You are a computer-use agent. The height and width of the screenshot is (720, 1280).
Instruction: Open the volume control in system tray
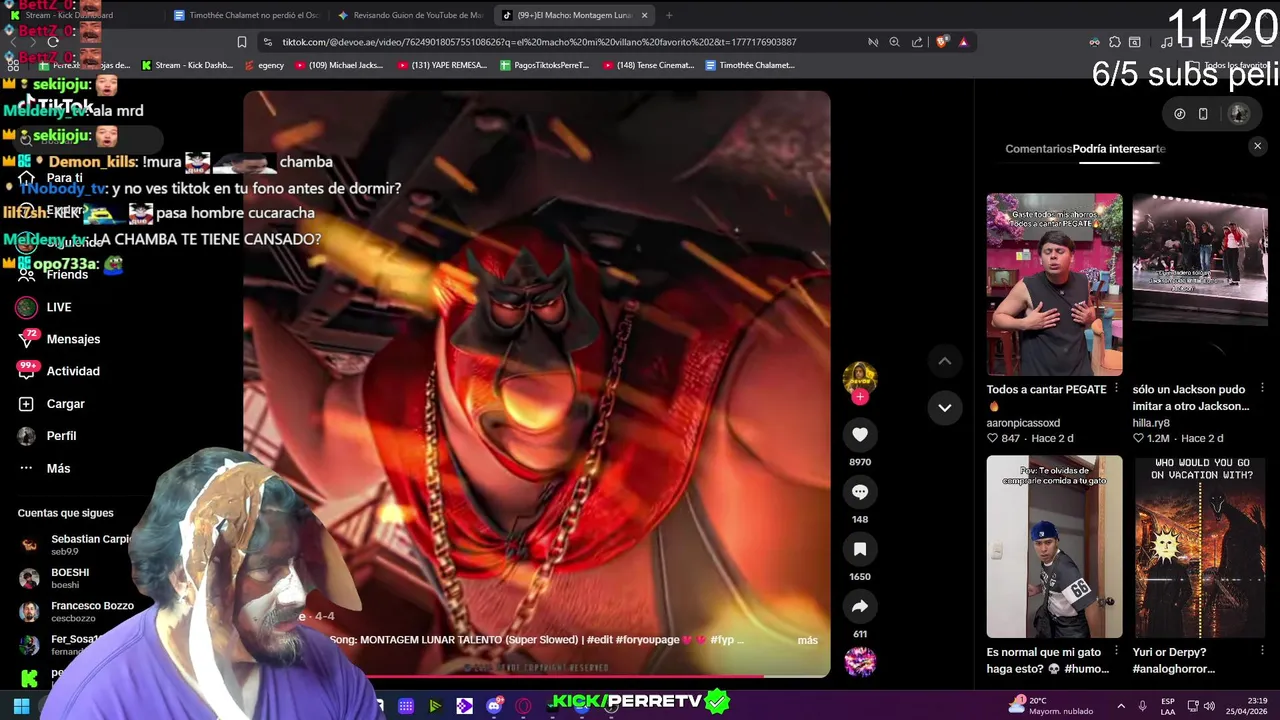1209,706
